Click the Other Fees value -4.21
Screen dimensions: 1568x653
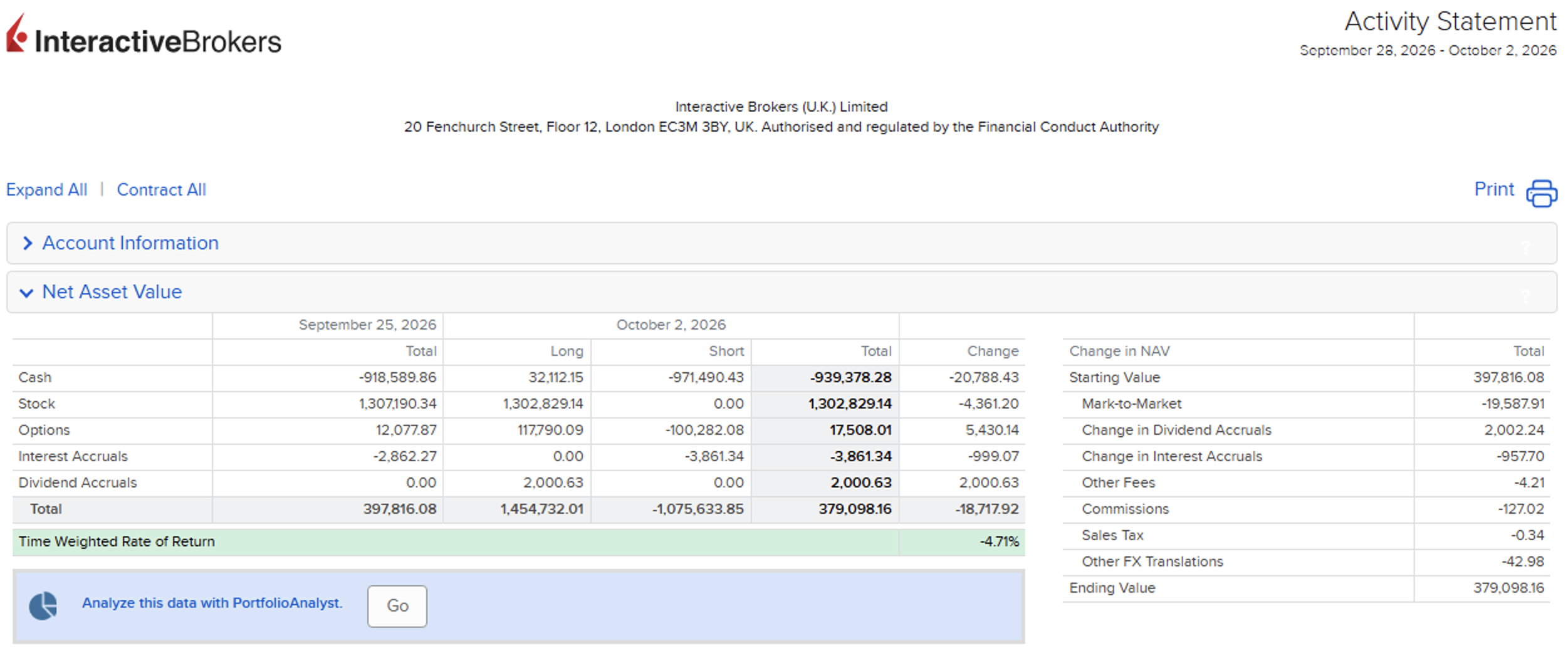tap(1530, 483)
